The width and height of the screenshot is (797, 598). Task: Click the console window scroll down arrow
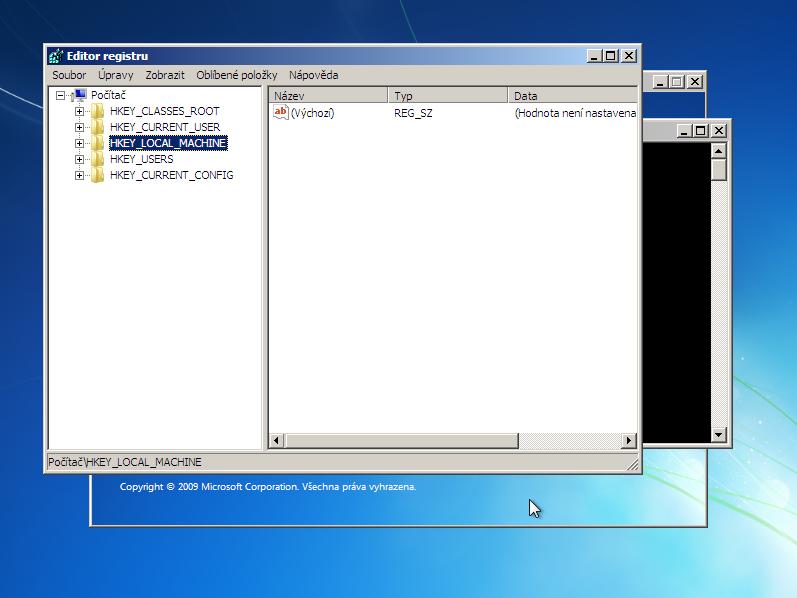718,435
